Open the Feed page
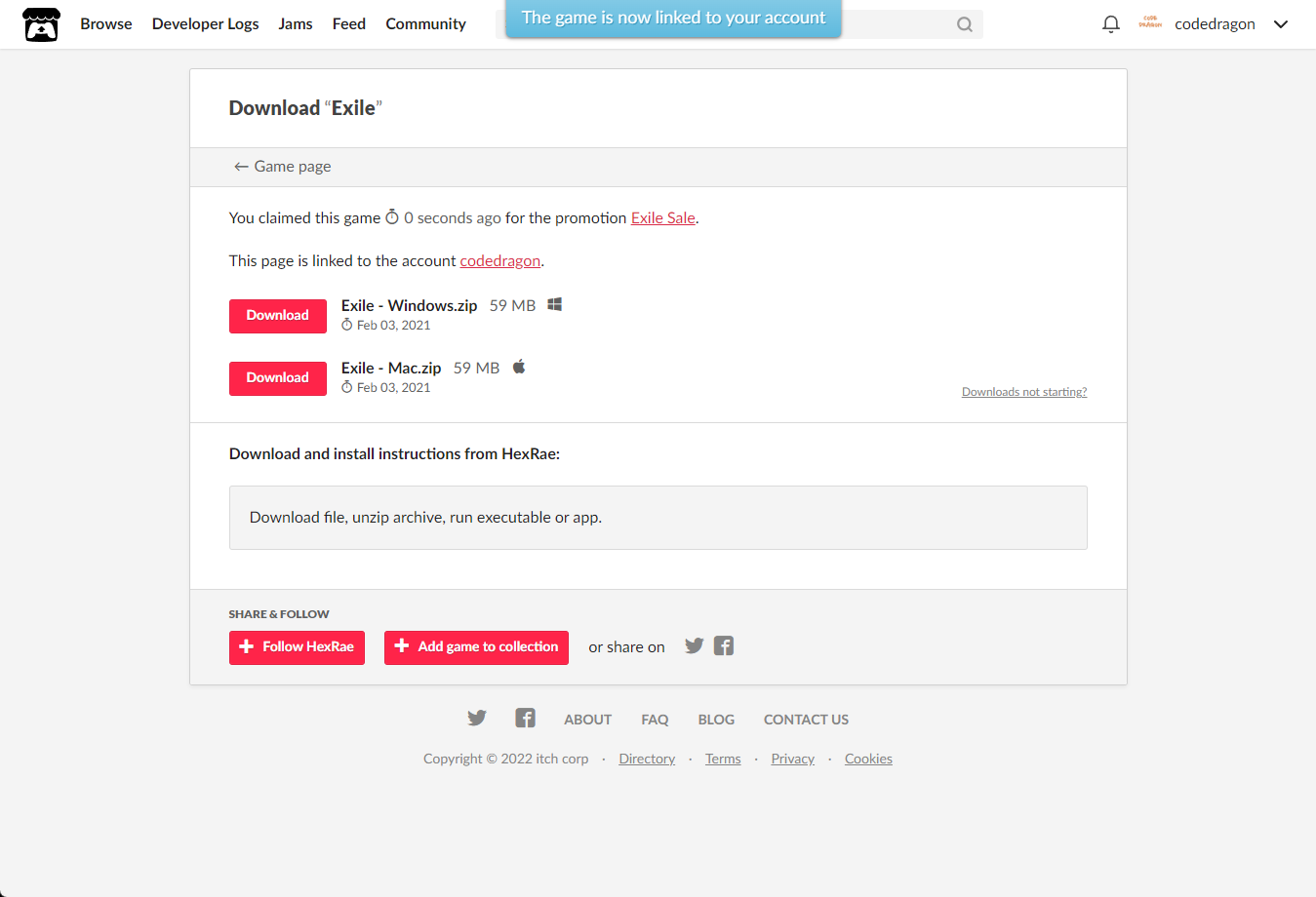 pyautogui.click(x=349, y=23)
